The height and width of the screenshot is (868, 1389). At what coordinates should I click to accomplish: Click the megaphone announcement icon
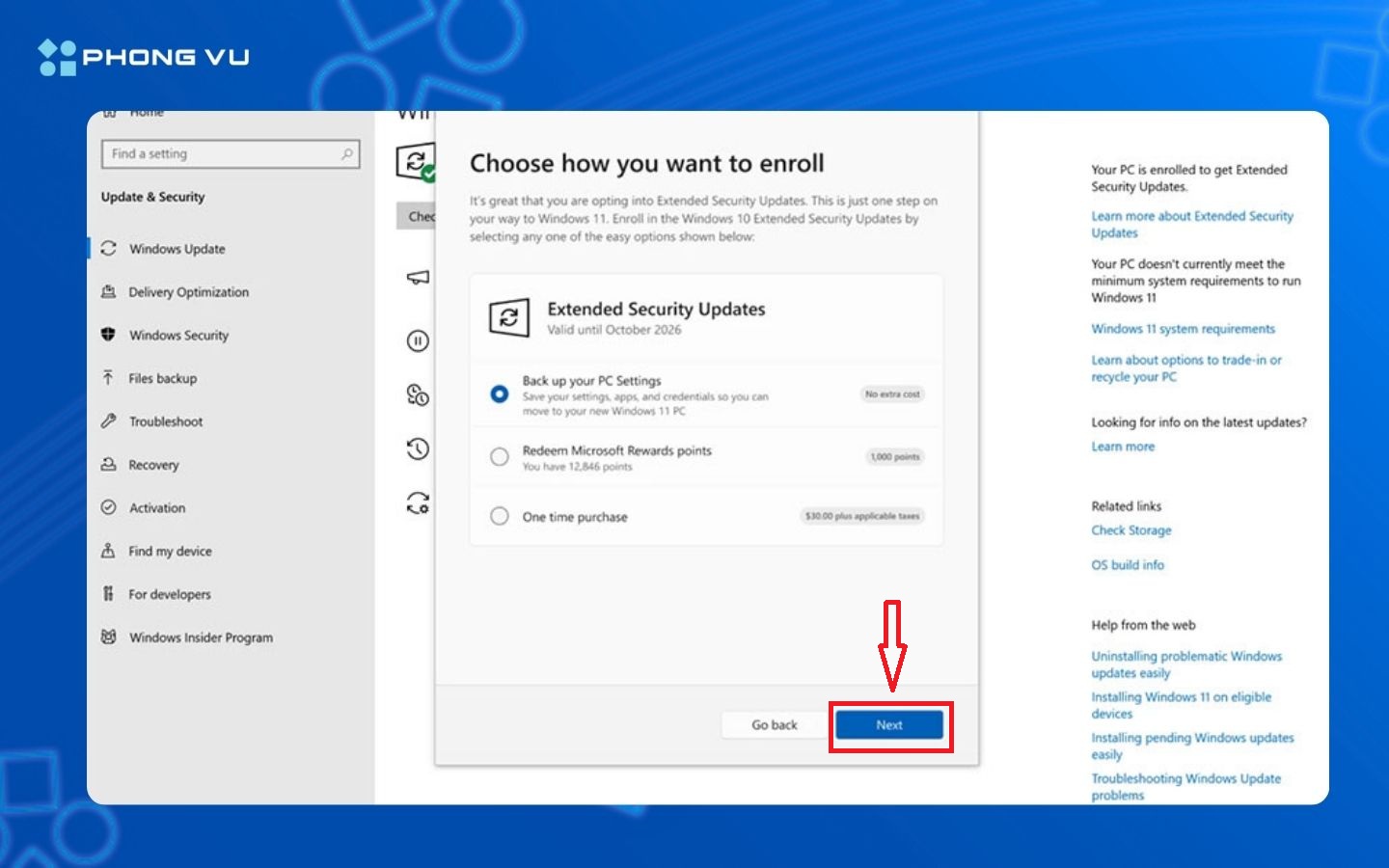418,278
